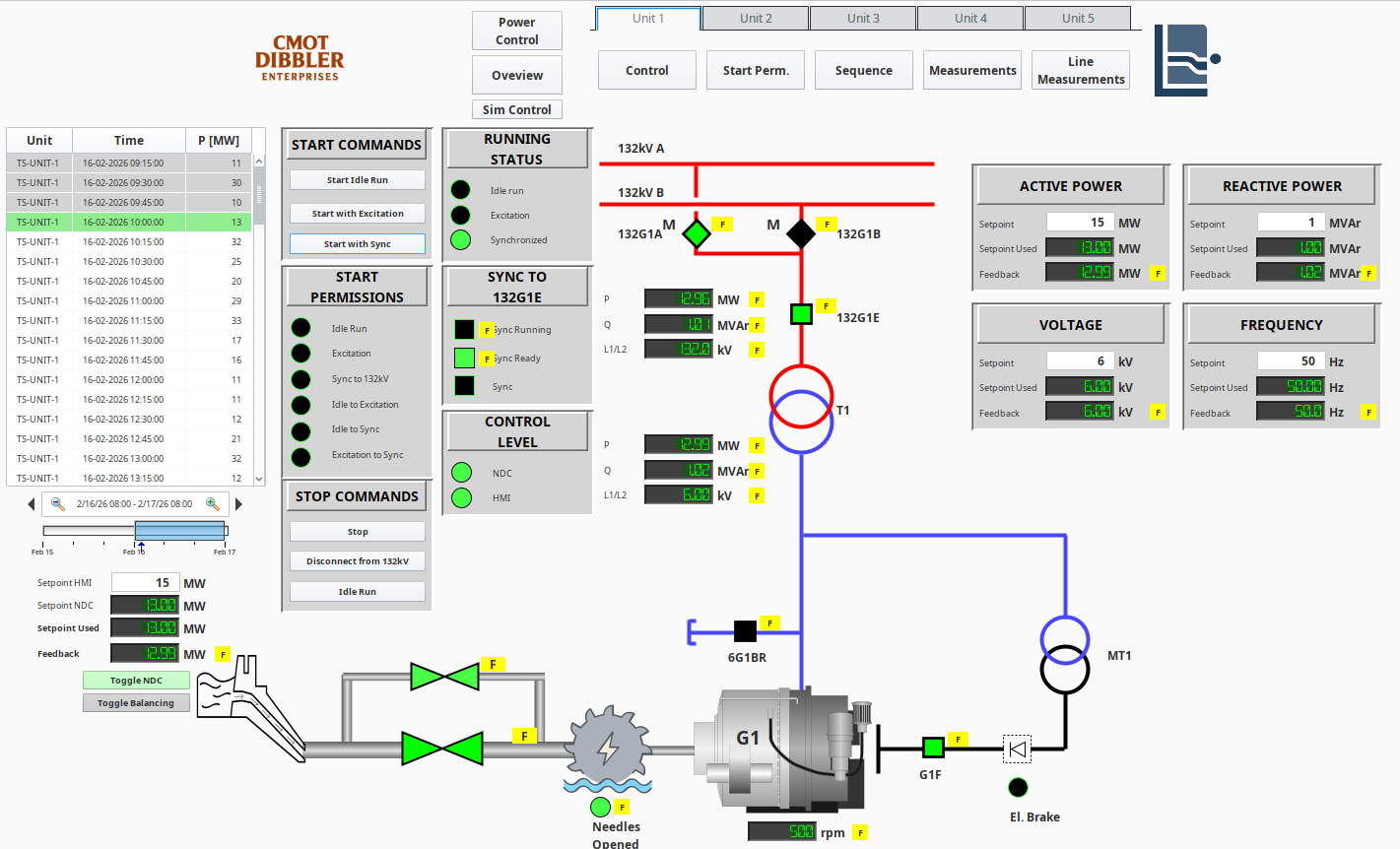
Task: Select the G1F green breaker square
Action: point(932,748)
